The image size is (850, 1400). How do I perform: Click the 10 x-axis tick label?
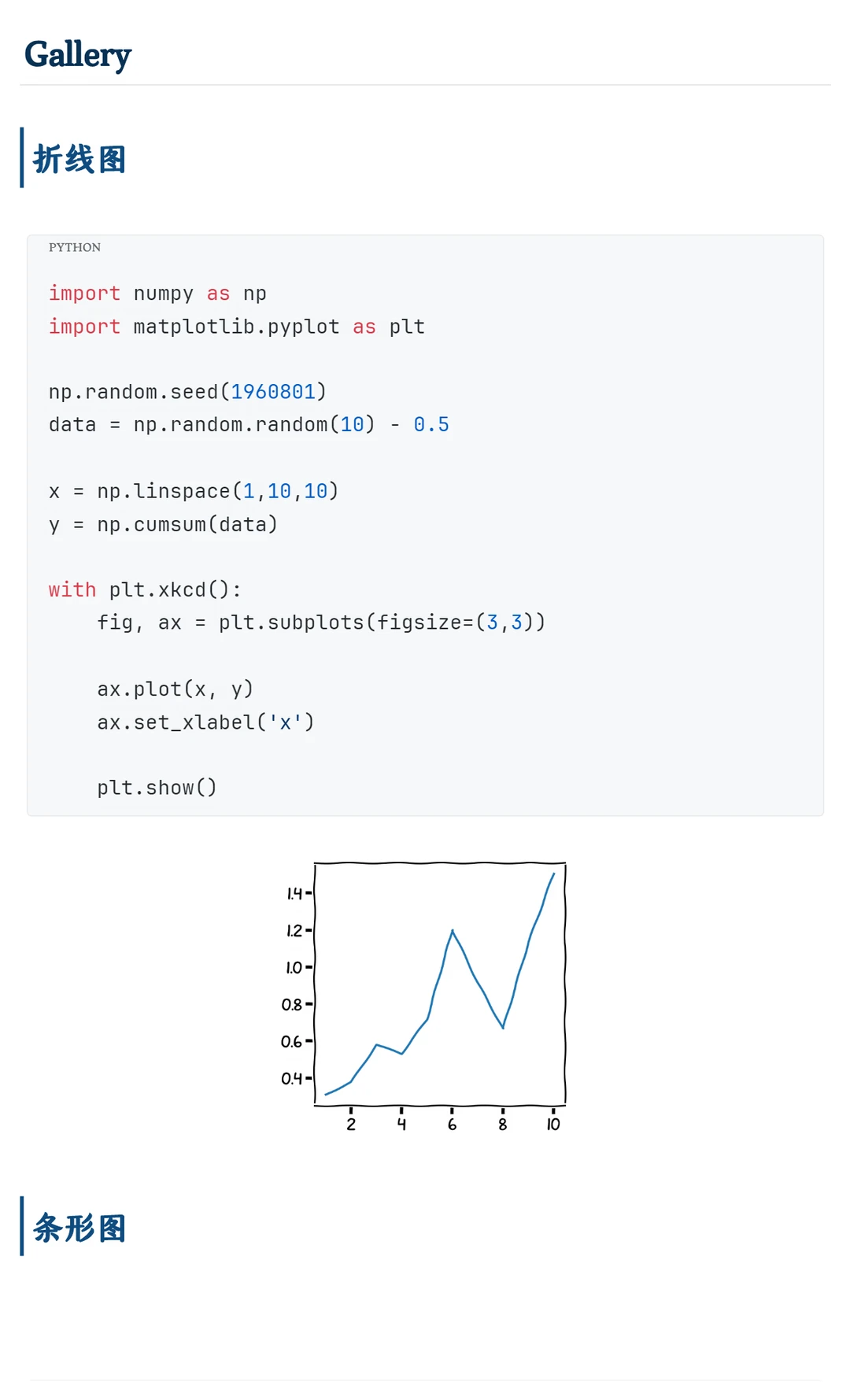(553, 1125)
